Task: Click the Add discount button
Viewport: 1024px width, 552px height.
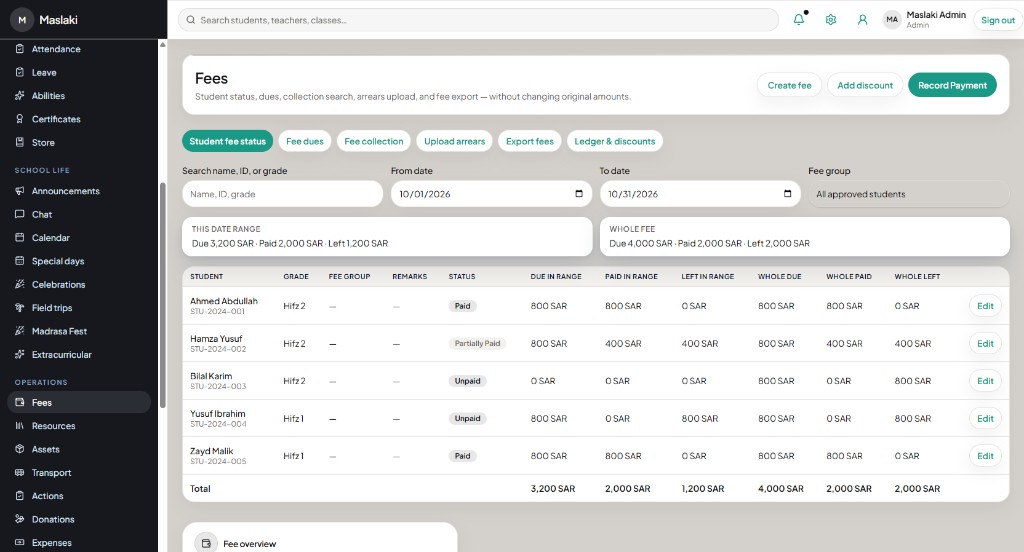Action: pyautogui.click(x=865, y=85)
